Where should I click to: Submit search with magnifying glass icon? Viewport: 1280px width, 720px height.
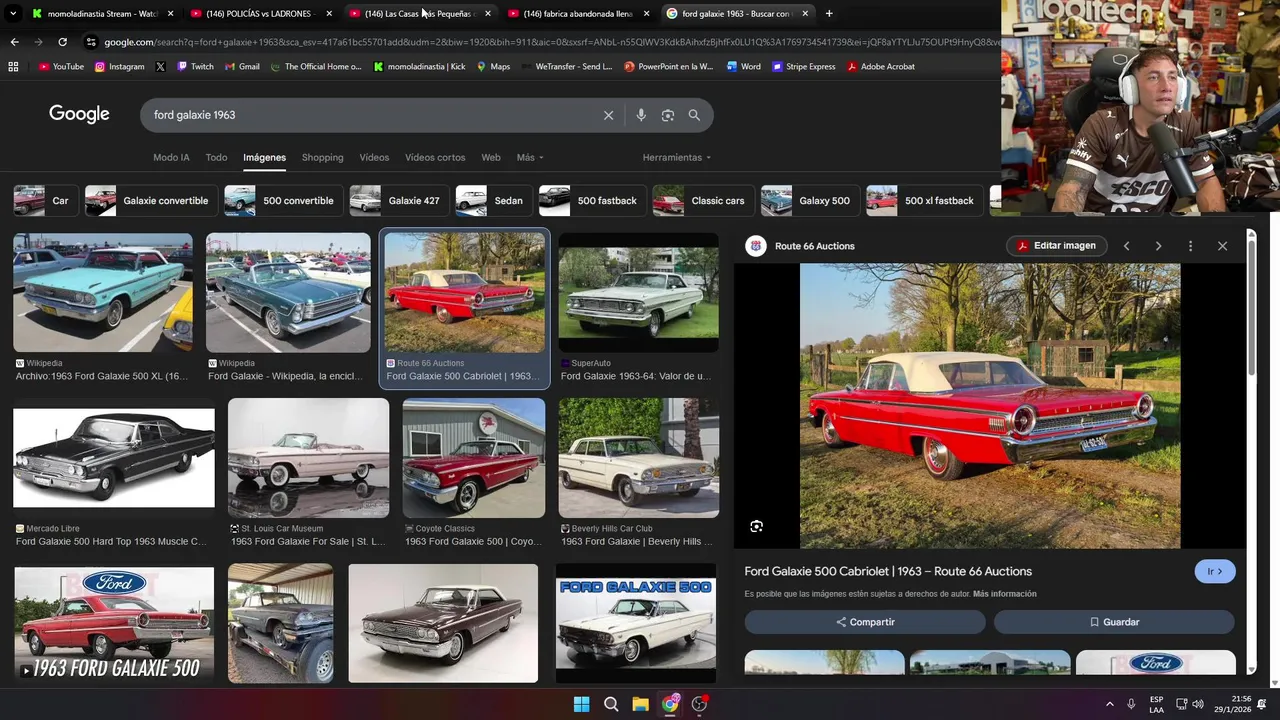[694, 115]
